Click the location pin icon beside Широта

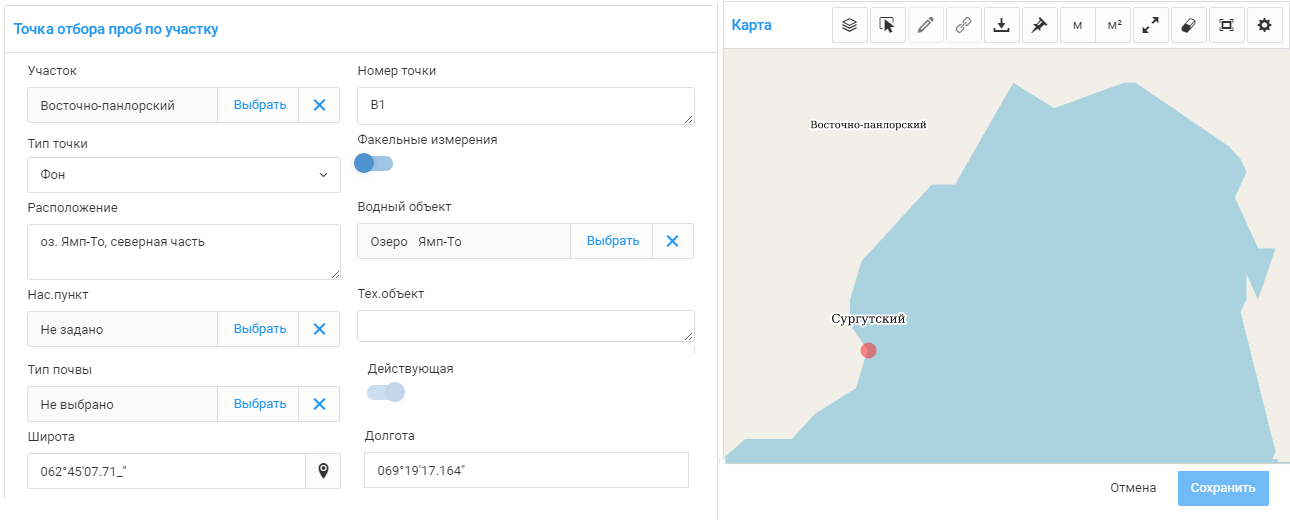click(x=323, y=471)
